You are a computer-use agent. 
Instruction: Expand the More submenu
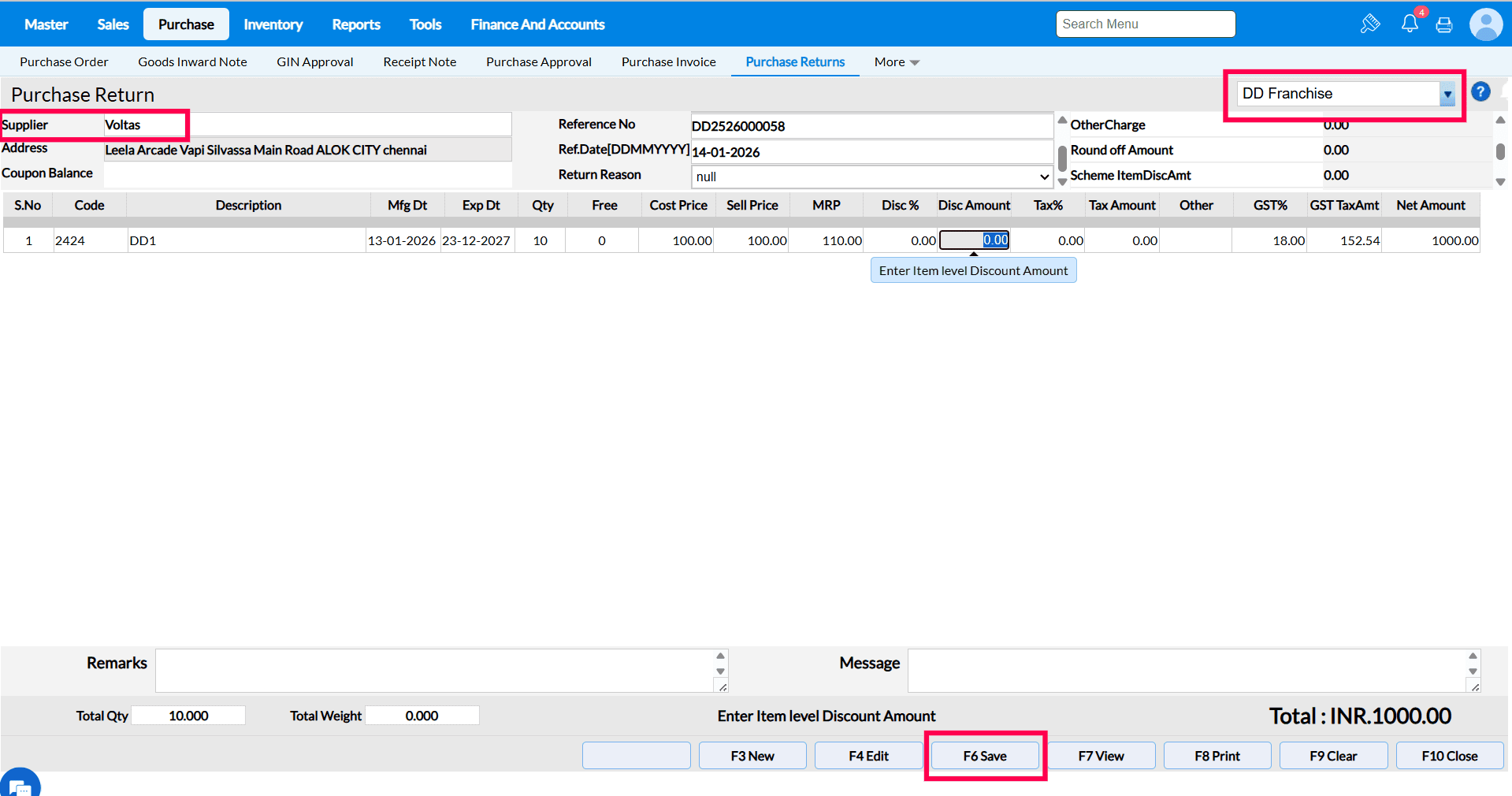[897, 62]
